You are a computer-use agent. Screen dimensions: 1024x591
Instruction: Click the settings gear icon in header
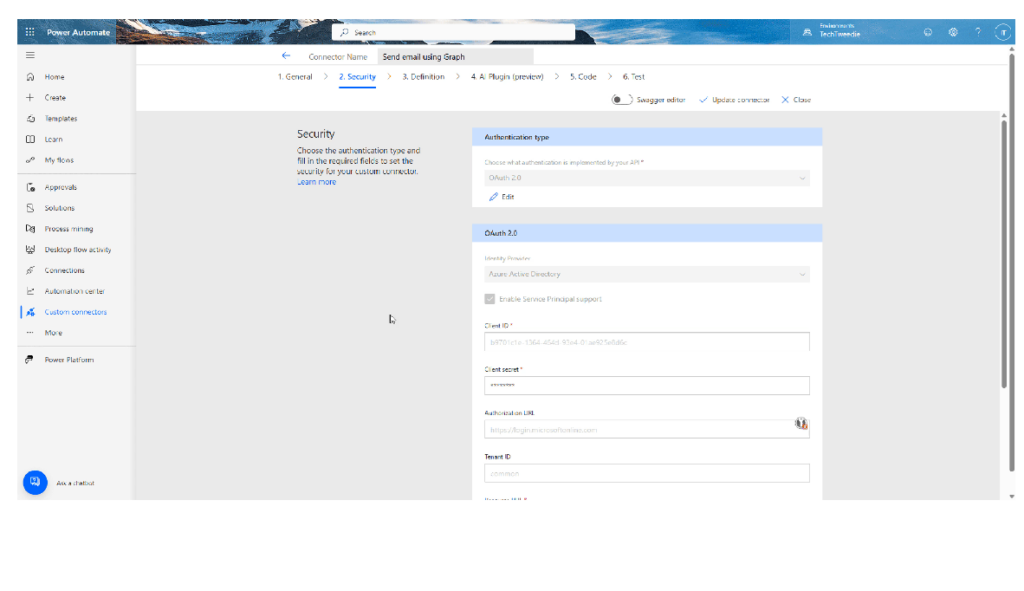(x=953, y=32)
